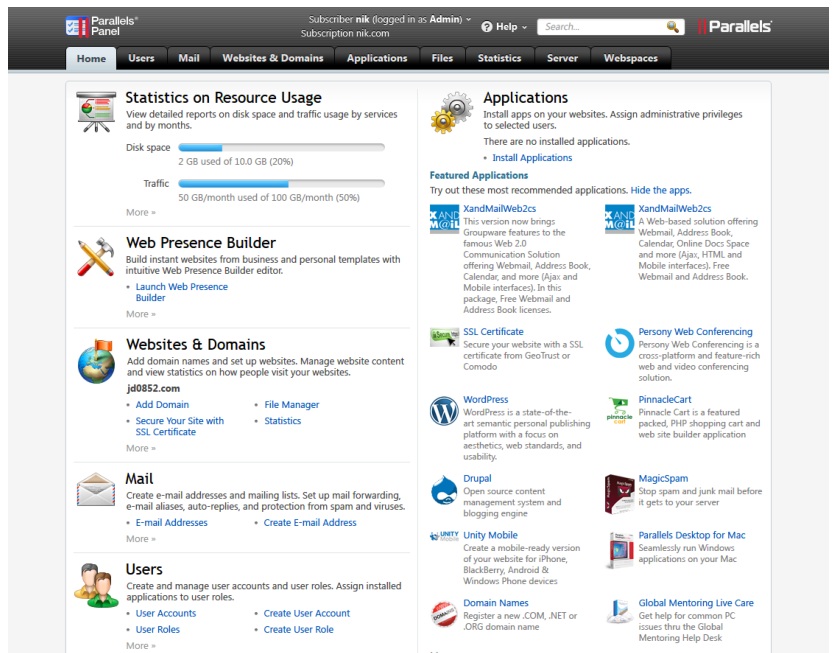Open the Drupal application link
Screen dimensions: 836x653
pyautogui.click(x=477, y=478)
